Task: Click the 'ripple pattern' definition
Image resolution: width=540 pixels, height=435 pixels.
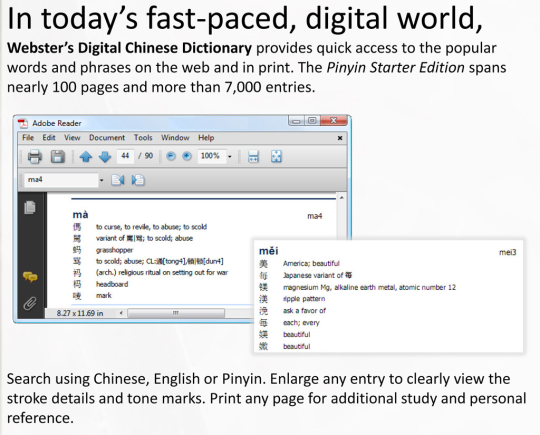Action: 304,299
